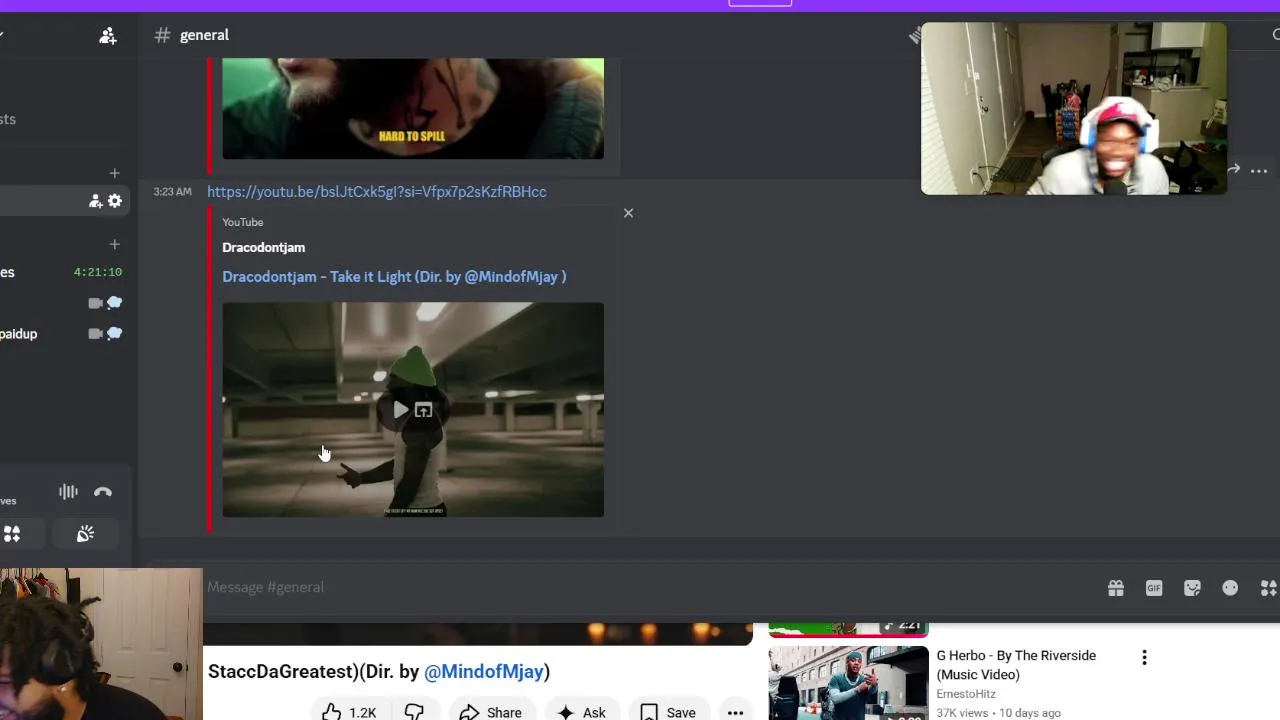
Task: Open the GIF picker
Action: [x=1154, y=588]
